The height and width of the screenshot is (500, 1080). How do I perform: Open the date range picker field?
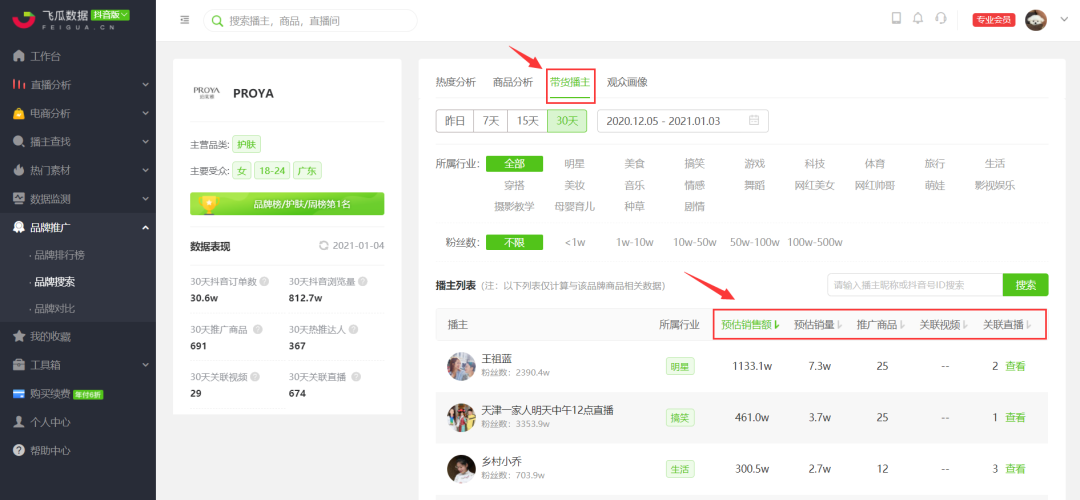683,121
